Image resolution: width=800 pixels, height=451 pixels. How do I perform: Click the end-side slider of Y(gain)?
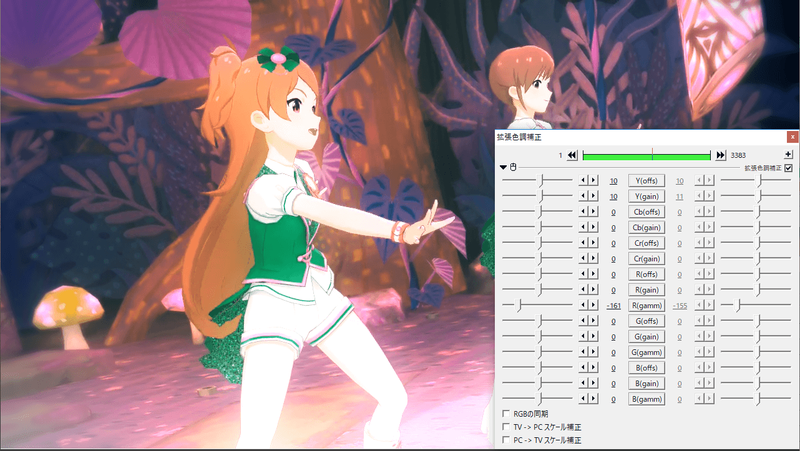point(756,196)
